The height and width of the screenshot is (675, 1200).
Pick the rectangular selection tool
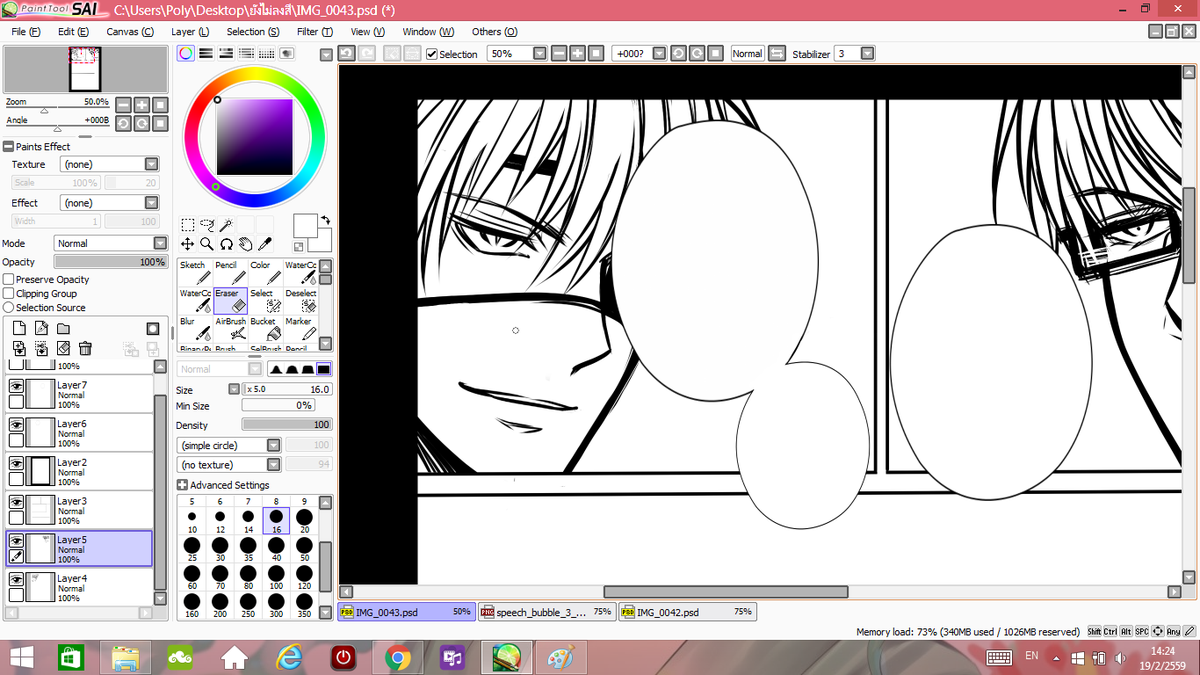[188, 225]
